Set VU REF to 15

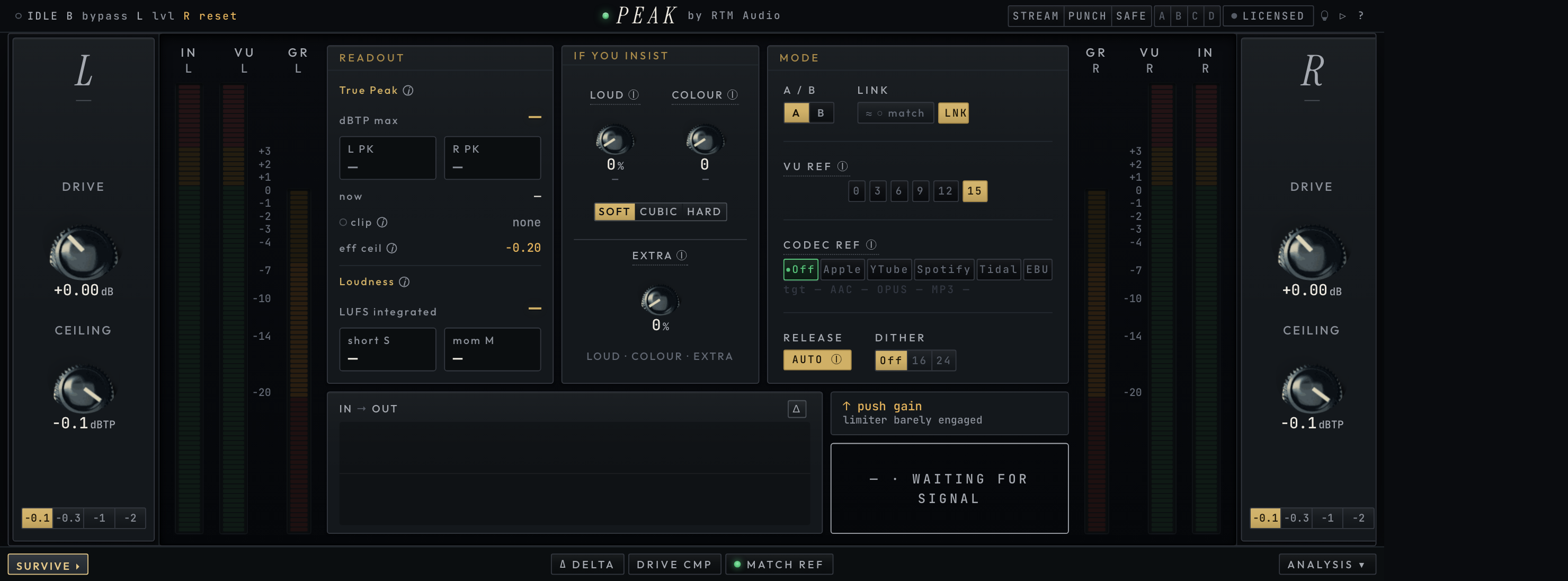pyautogui.click(x=974, y=191)
